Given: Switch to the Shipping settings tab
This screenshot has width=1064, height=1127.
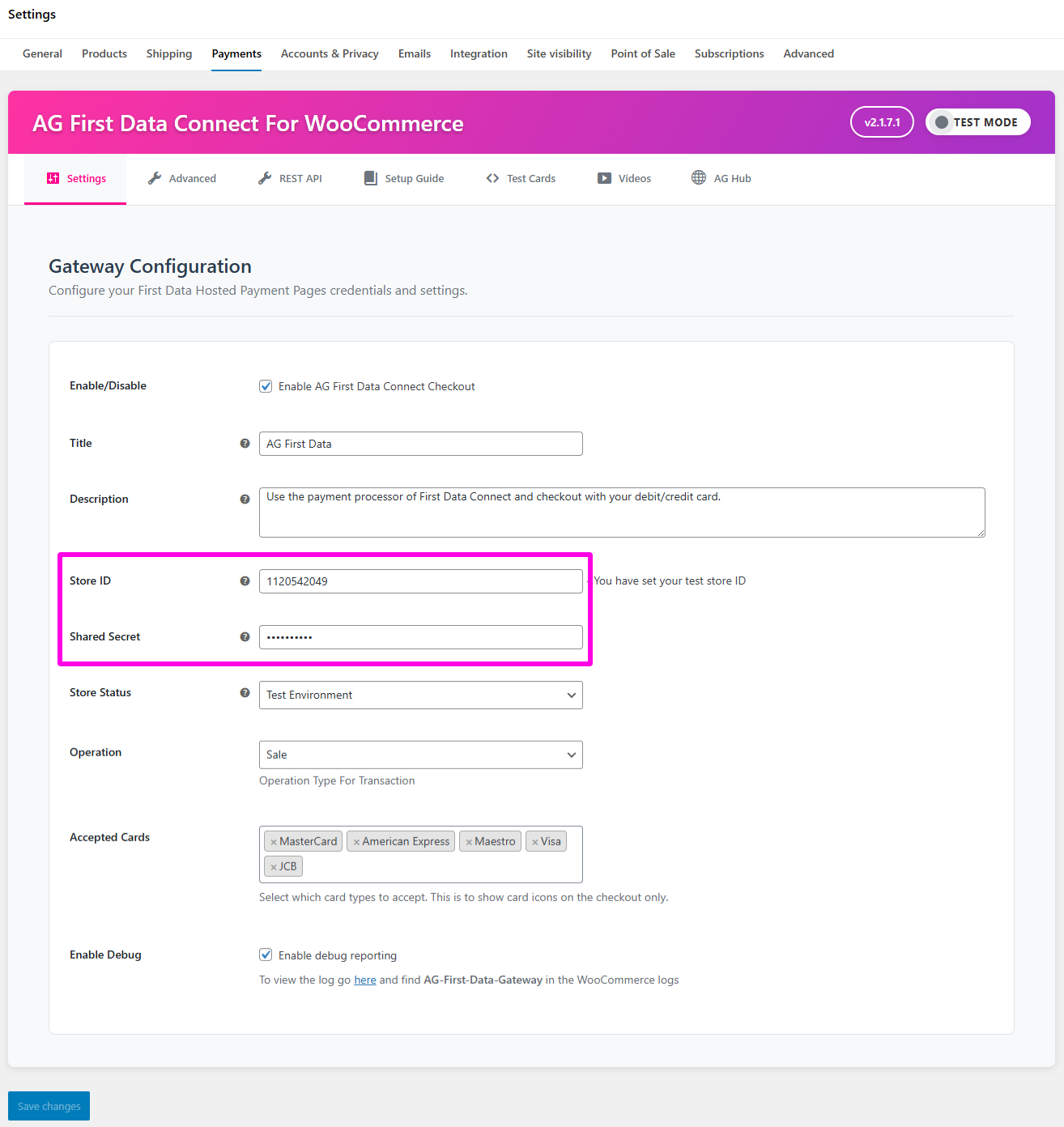Looking at the screenshot, I should (169, 54).
